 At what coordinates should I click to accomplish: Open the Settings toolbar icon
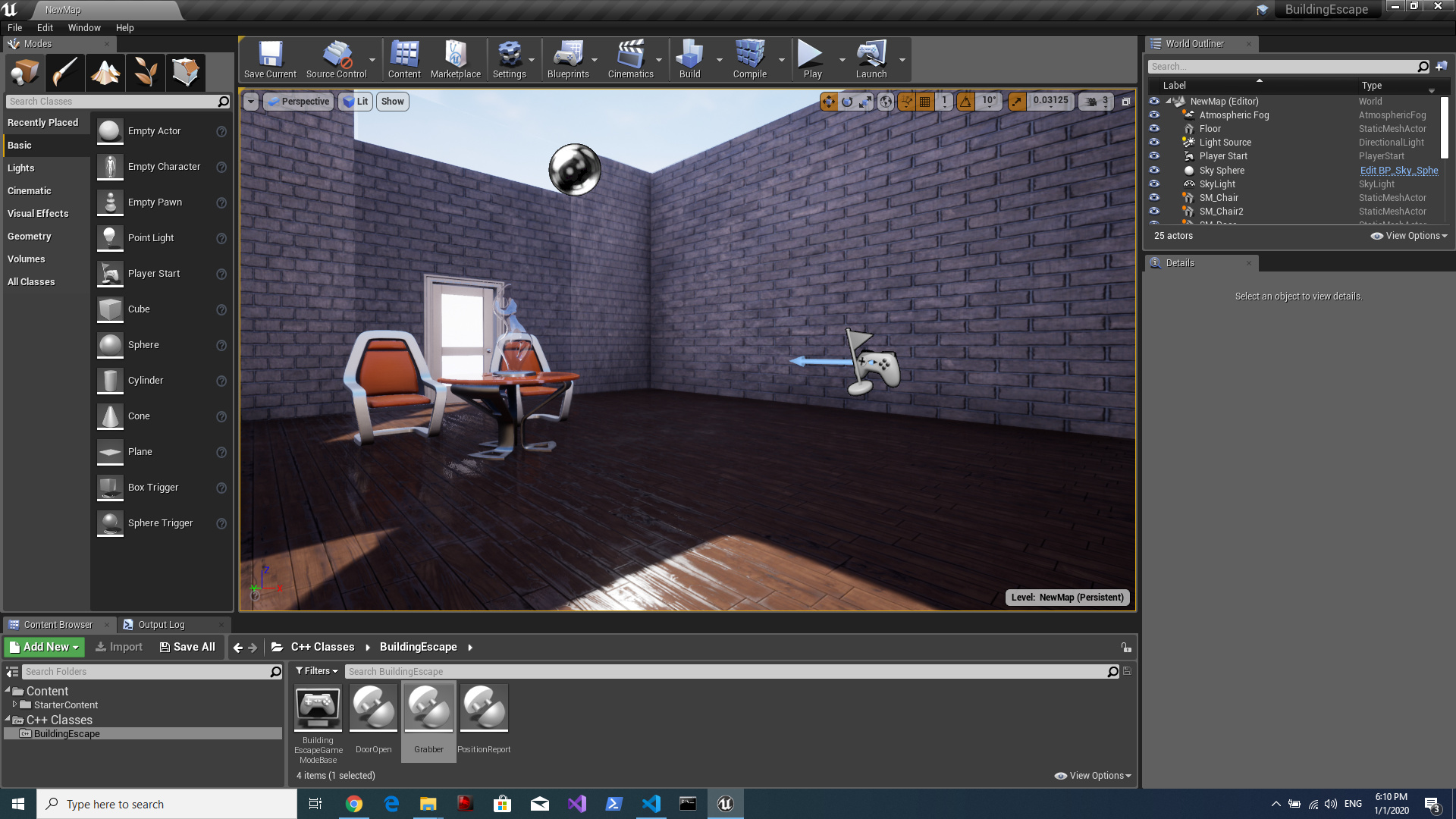coord(509,59)
